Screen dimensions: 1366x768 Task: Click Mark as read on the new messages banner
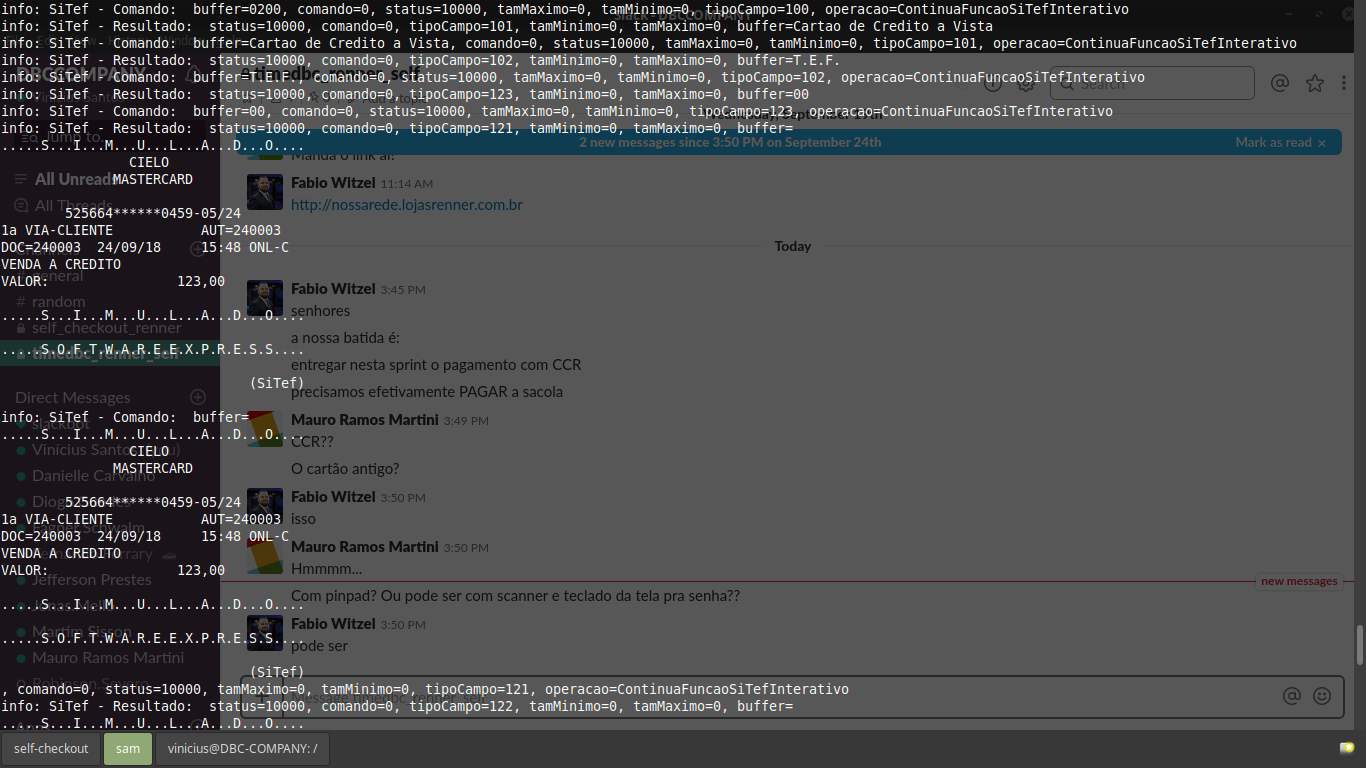pyautogui.click(x=1273, y=142)
